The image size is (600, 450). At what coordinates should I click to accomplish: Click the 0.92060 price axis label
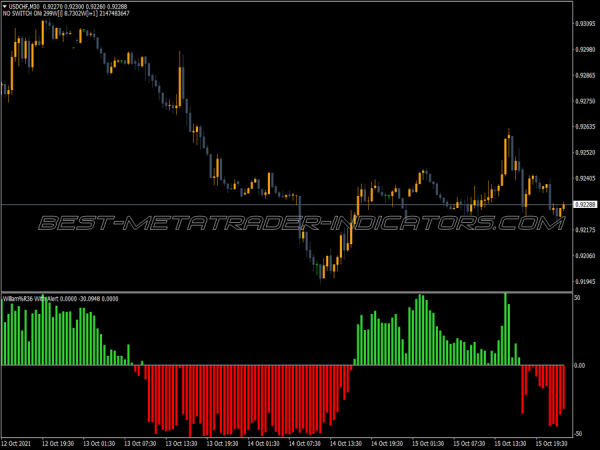click(x=585, y=256)
